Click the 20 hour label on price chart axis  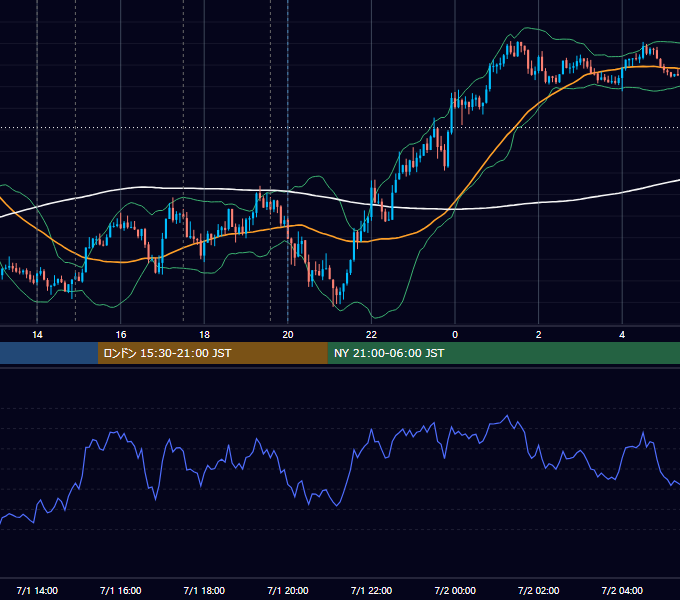pyautogui.click(x=288, y=335)
